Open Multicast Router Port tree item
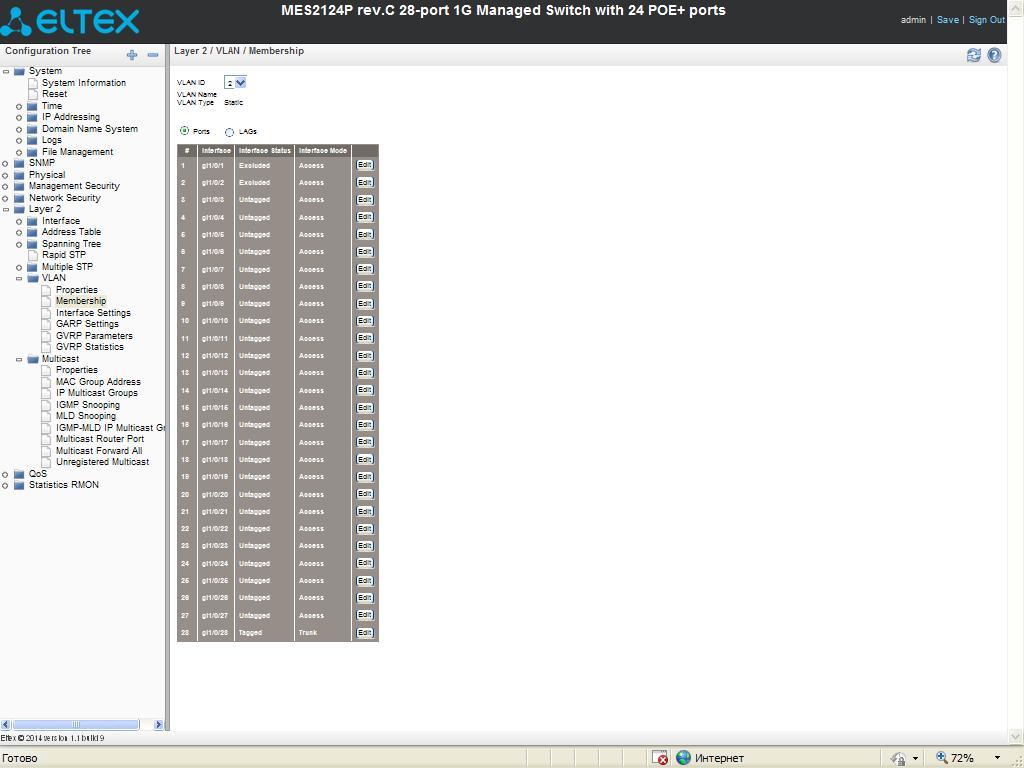 pyautogui.click(x=100, y=439)
